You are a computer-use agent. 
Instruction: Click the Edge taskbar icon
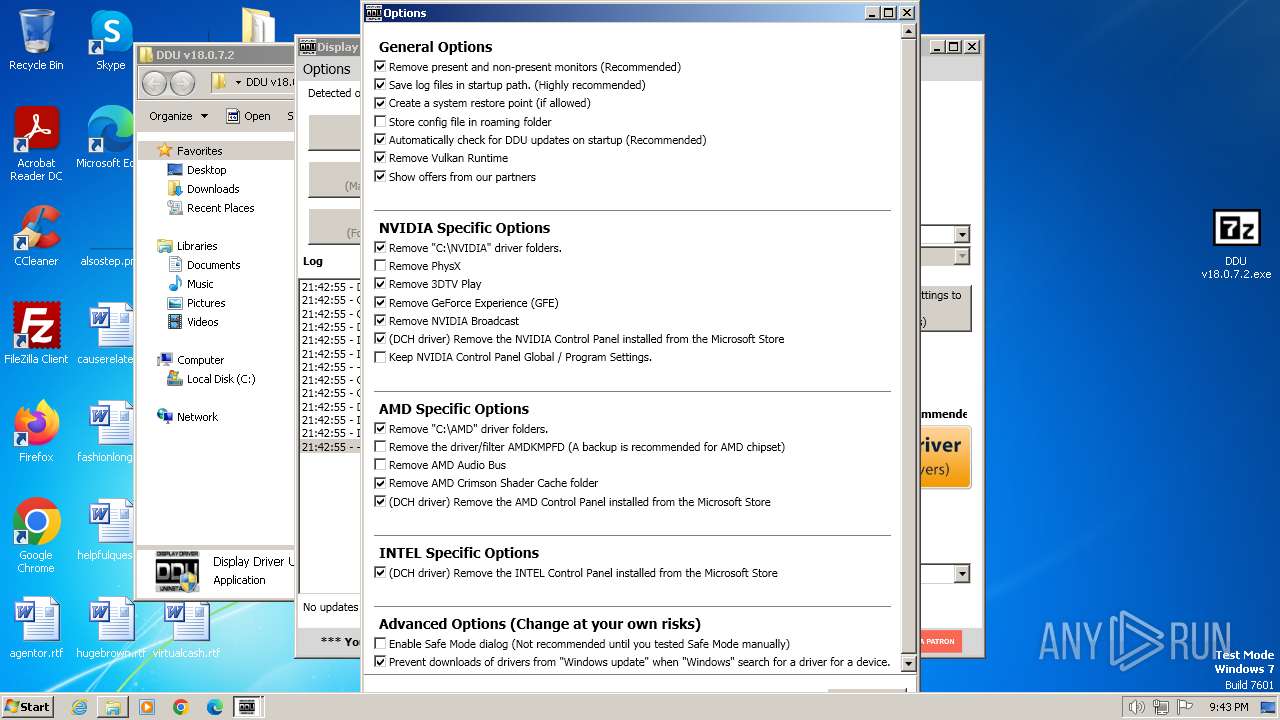click(215, 707)
